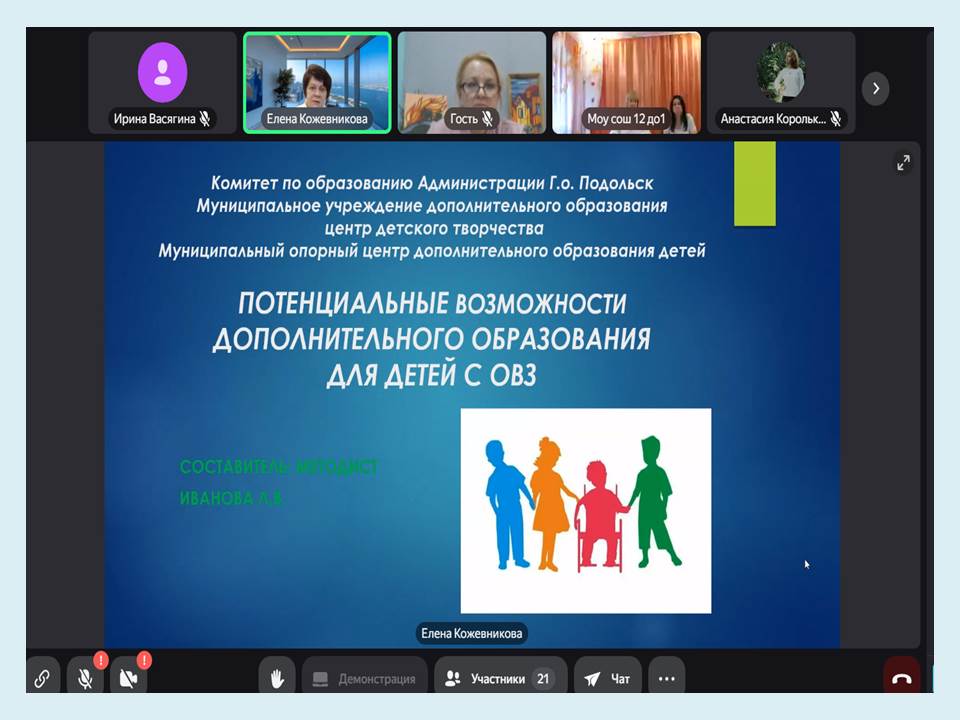Show next participants with right arrow

[876, 88]
